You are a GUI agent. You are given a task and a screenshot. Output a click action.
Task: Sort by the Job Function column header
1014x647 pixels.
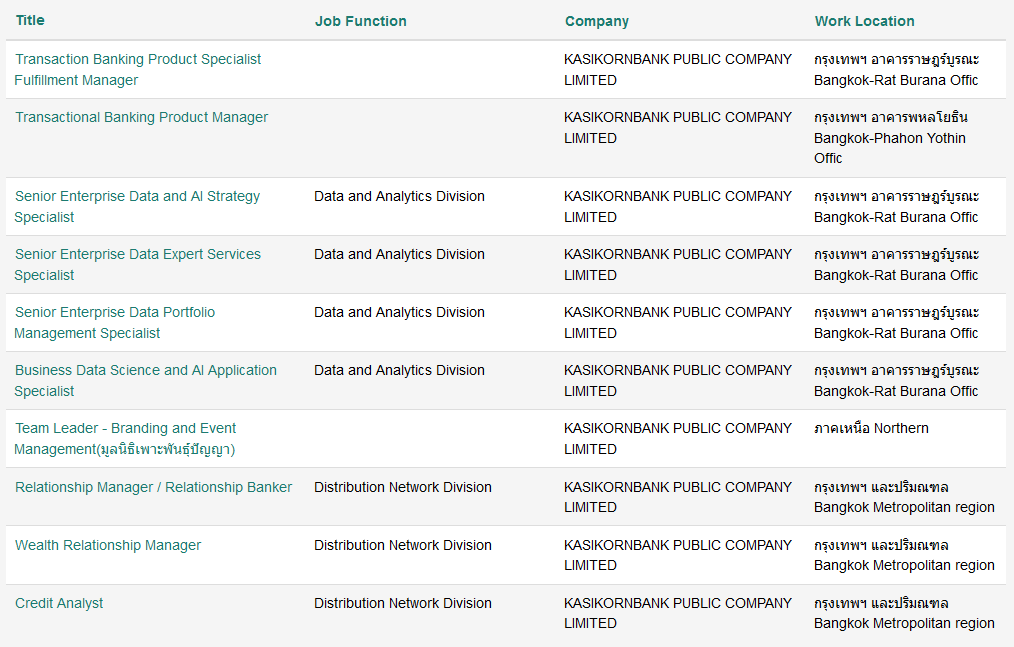pos(361,21)
